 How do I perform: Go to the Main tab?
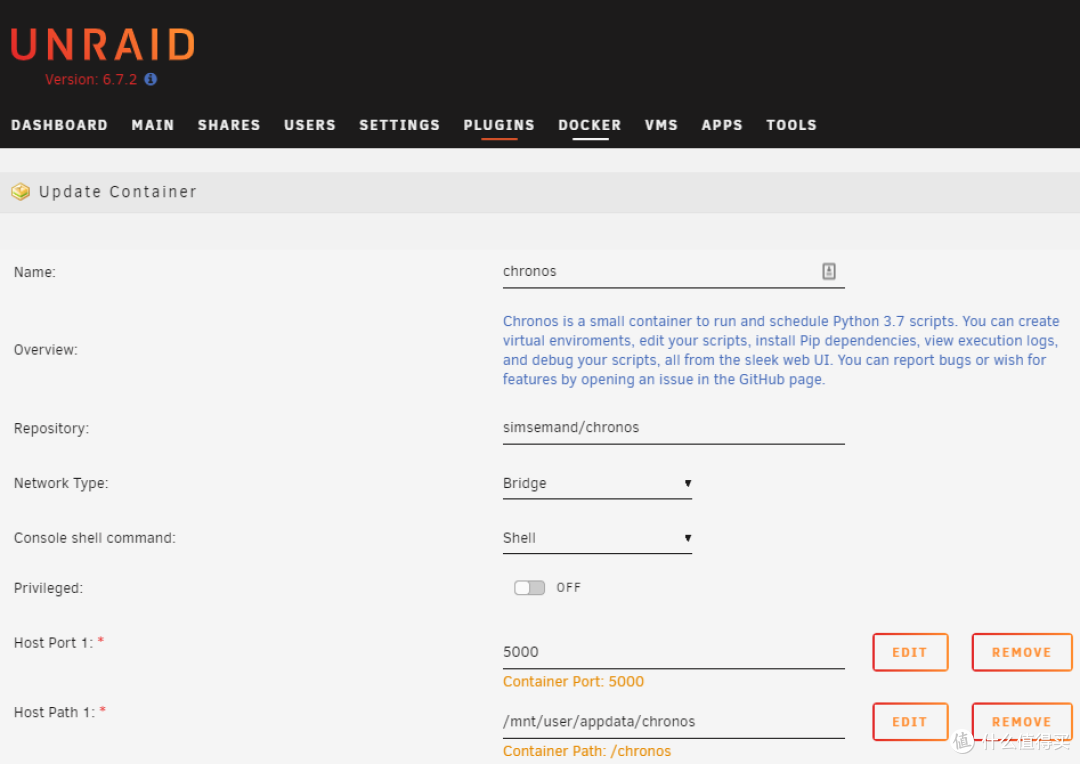[153, 125]
